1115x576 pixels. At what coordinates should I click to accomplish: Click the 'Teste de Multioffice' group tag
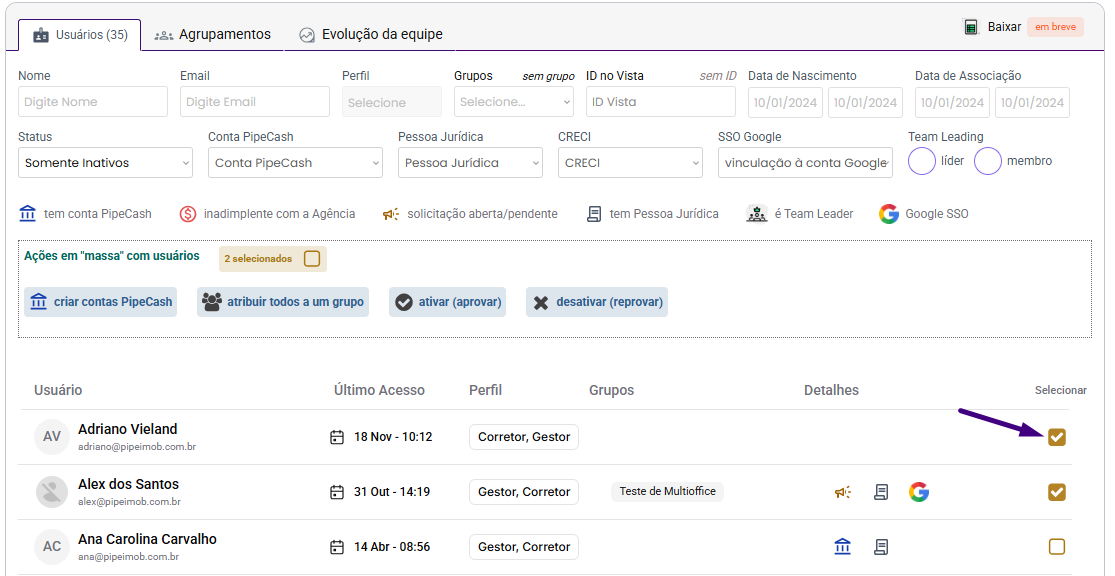(x=667, y=491)
